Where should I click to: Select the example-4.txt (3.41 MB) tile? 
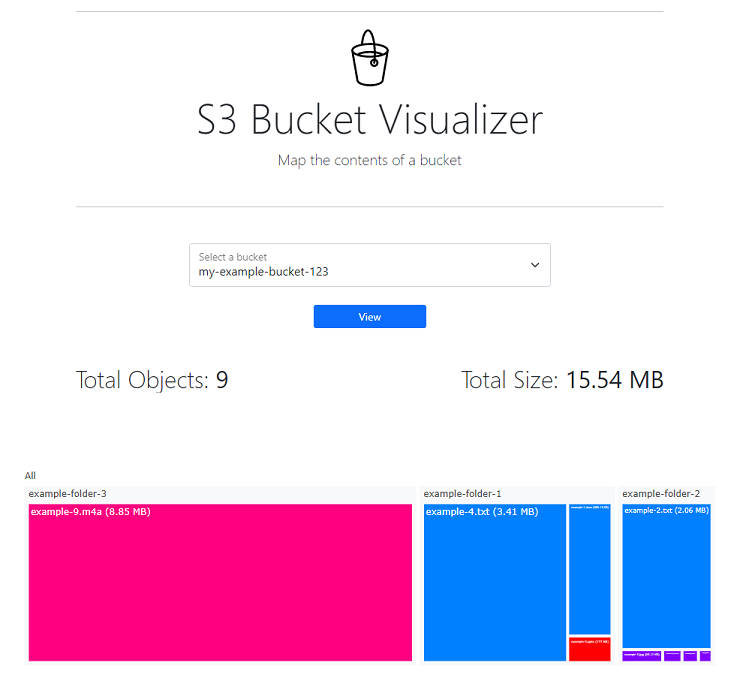click(495, 582)
